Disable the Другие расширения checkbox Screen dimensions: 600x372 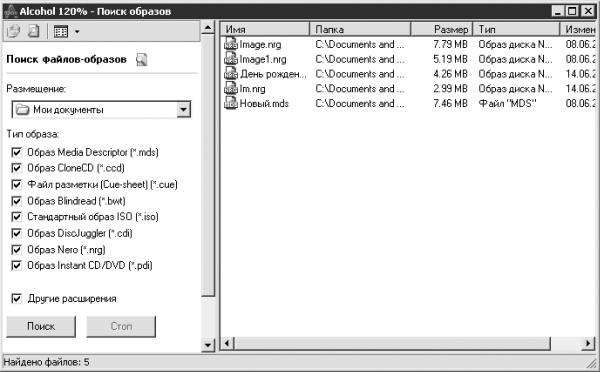coord(16,298)
